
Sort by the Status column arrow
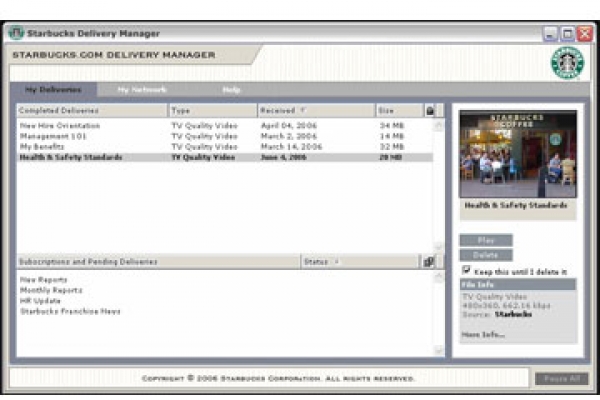[x=336, y=262]
